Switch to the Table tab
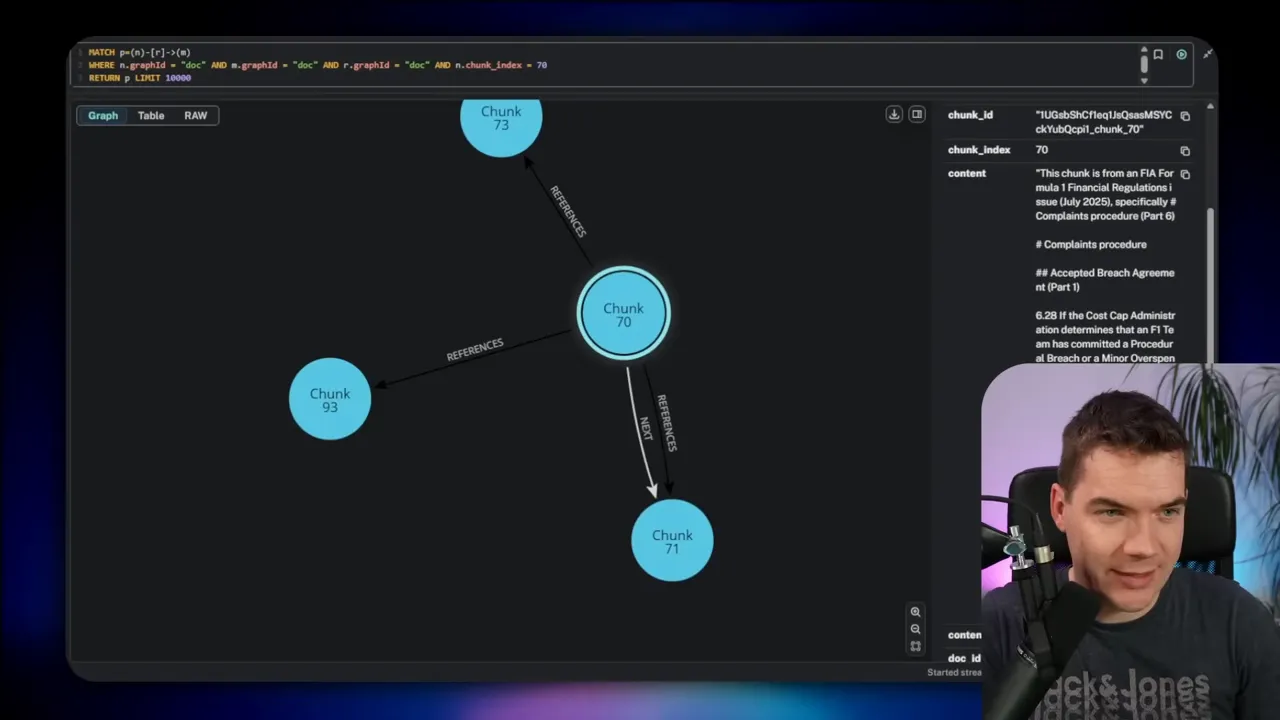 (150, 115)
